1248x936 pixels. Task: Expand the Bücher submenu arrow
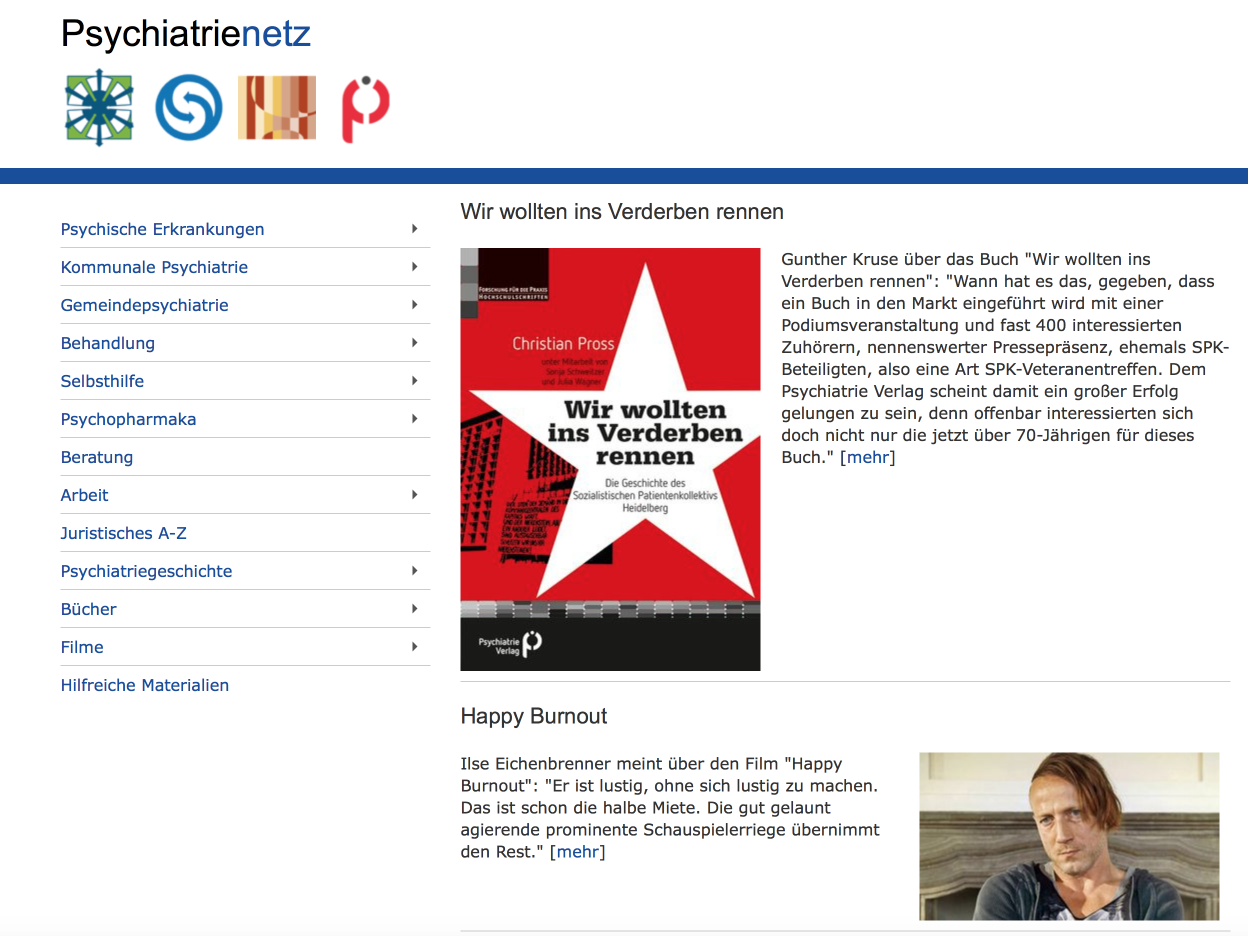pyautogui.click(x=414, y=609)
